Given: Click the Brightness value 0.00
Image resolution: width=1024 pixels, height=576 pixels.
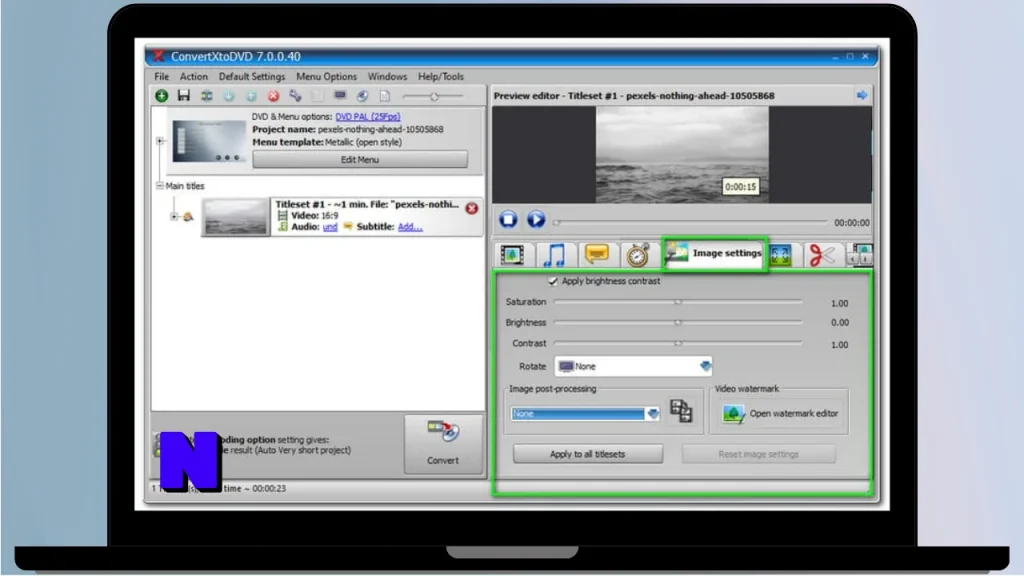Looking at the screenshot, I should pyautogui.click(x=839, y=323).
